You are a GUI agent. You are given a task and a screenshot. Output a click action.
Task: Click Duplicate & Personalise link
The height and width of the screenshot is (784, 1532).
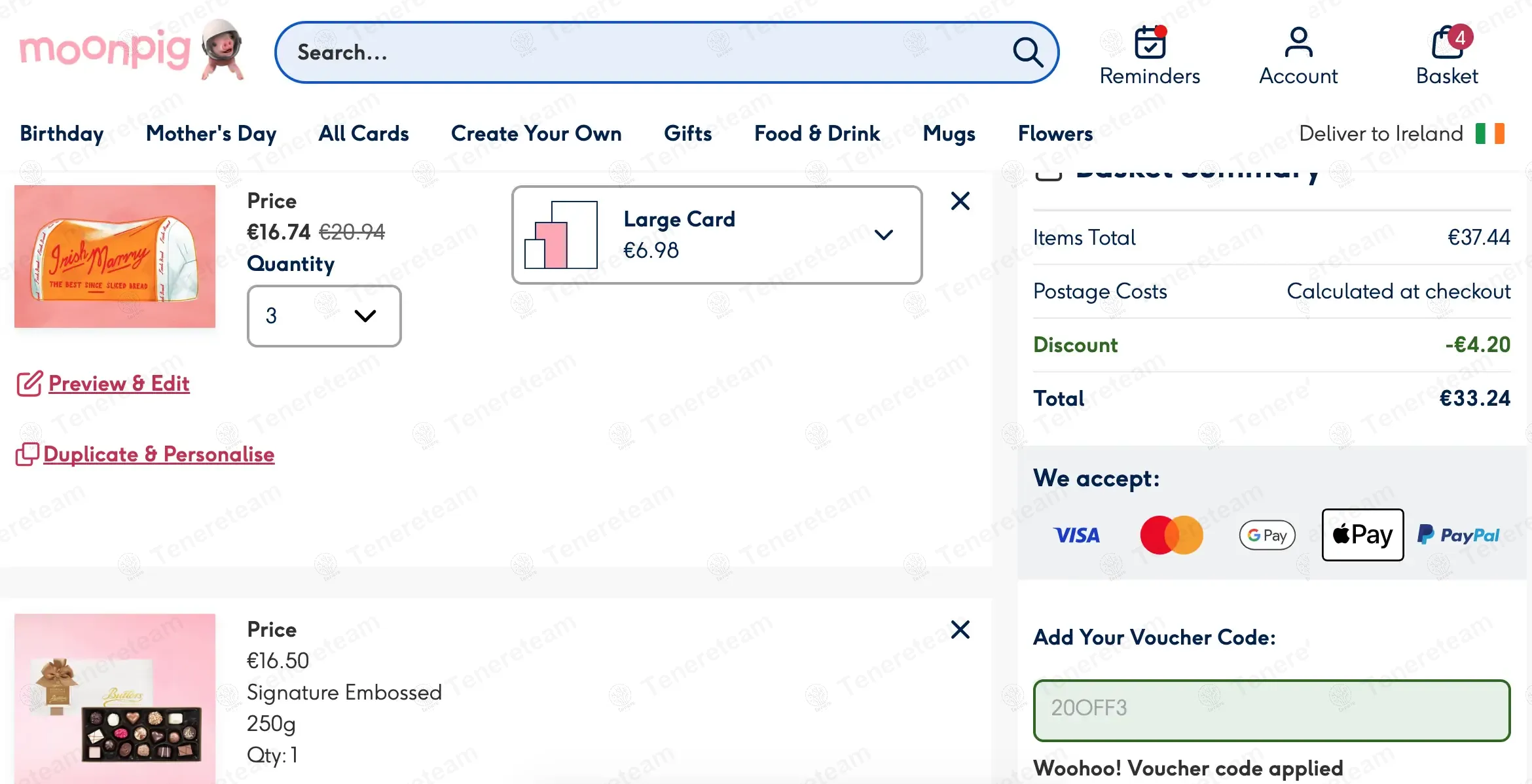tap(158, 454)
